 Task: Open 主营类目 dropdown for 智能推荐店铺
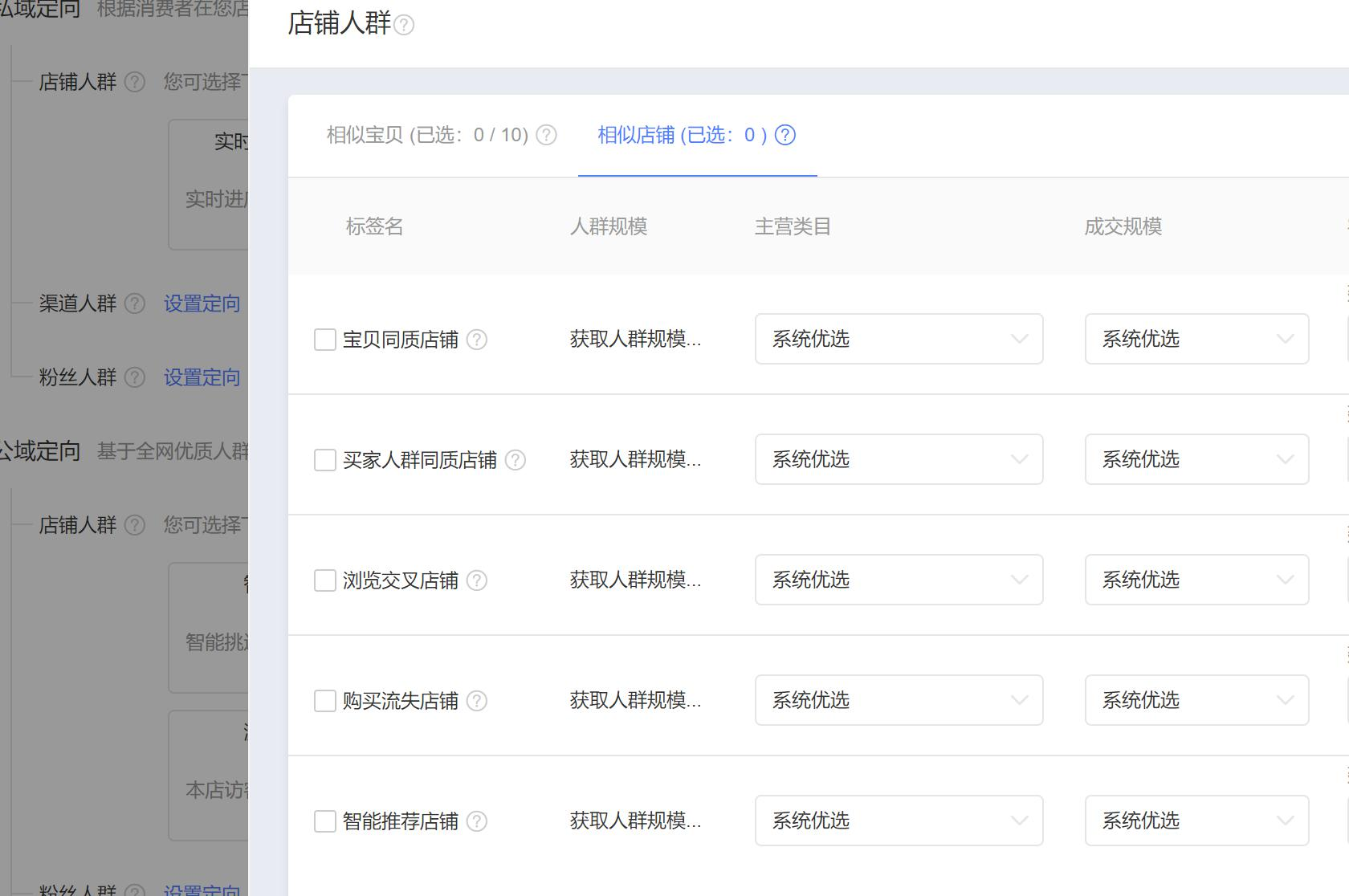(899, 821)
